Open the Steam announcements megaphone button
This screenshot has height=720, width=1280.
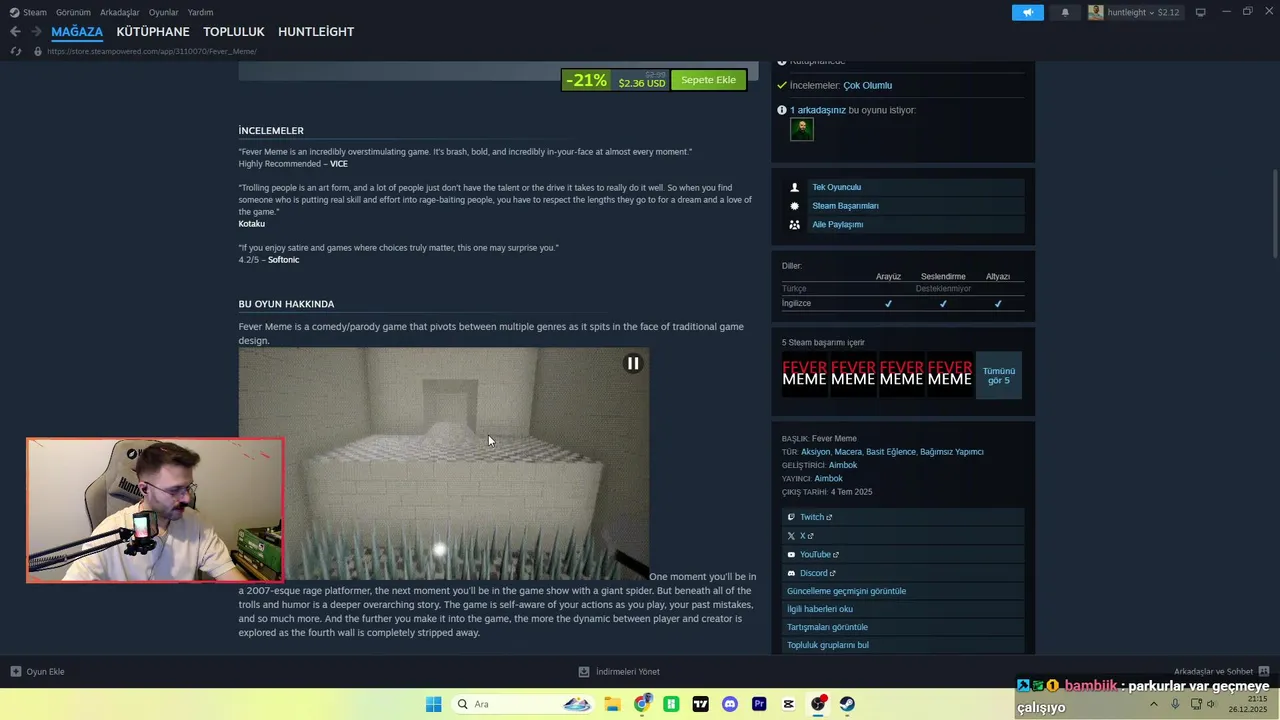(x=1027, y=12)
